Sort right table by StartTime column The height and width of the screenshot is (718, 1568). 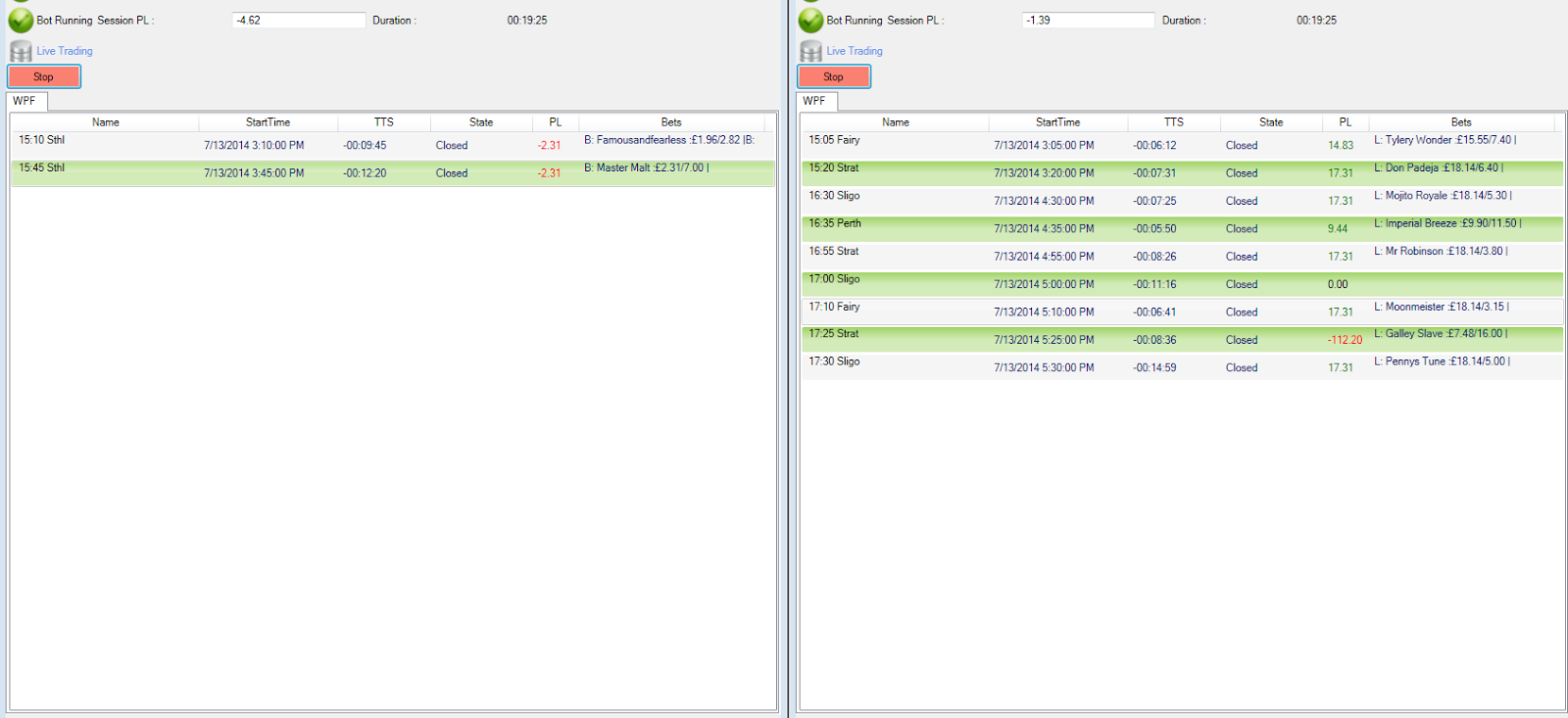[1057, 122]
